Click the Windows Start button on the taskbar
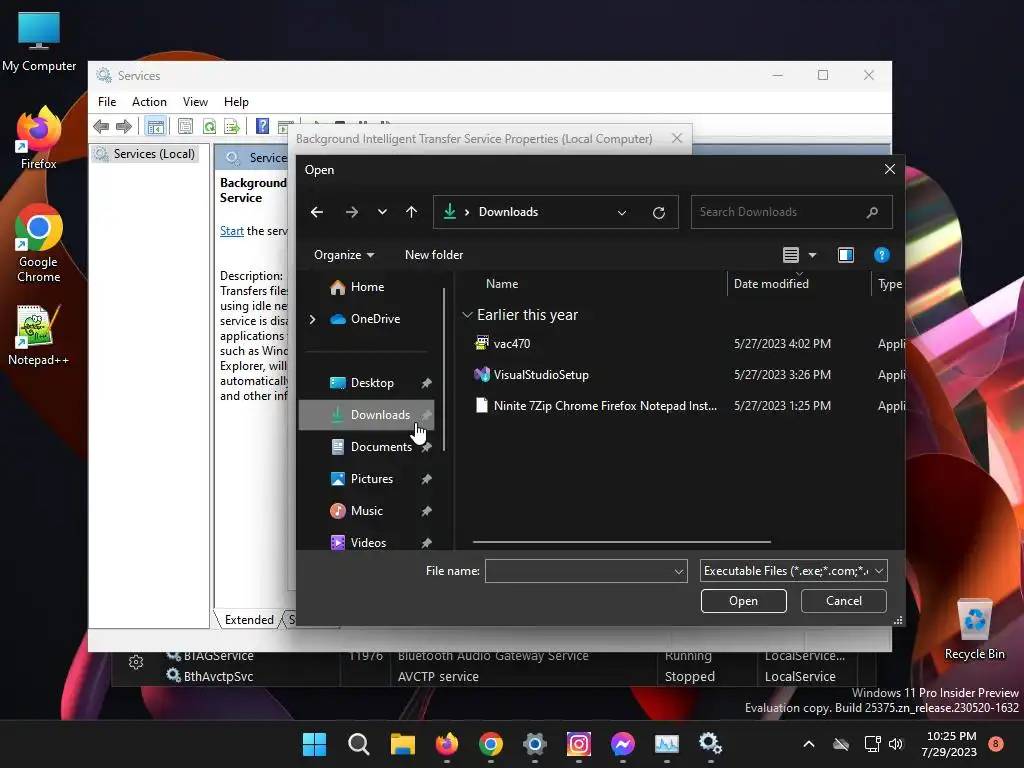Screen dimensions: 1024x768 pos(314,744)
